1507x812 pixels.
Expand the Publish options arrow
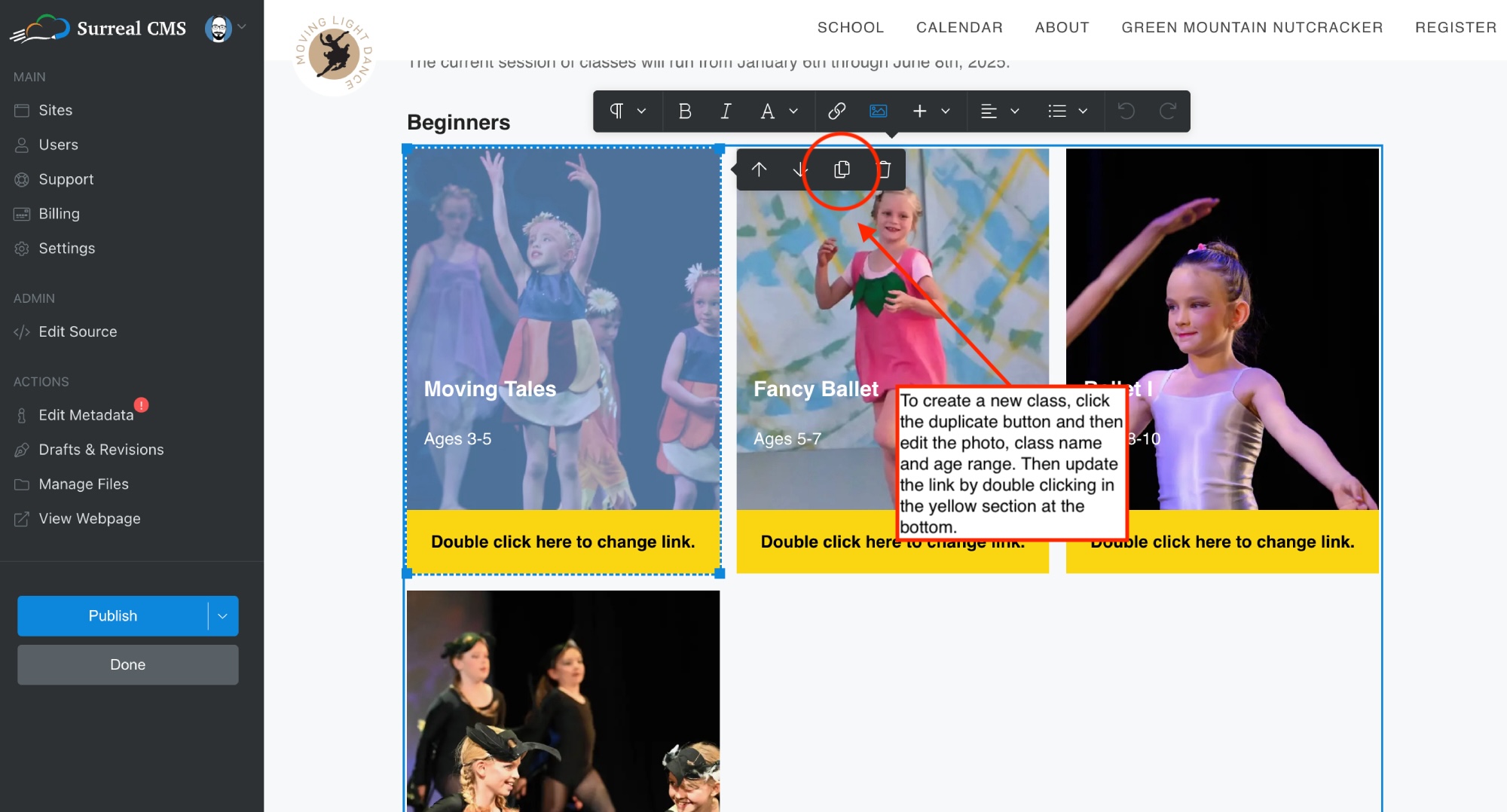[x=223, y=616]
